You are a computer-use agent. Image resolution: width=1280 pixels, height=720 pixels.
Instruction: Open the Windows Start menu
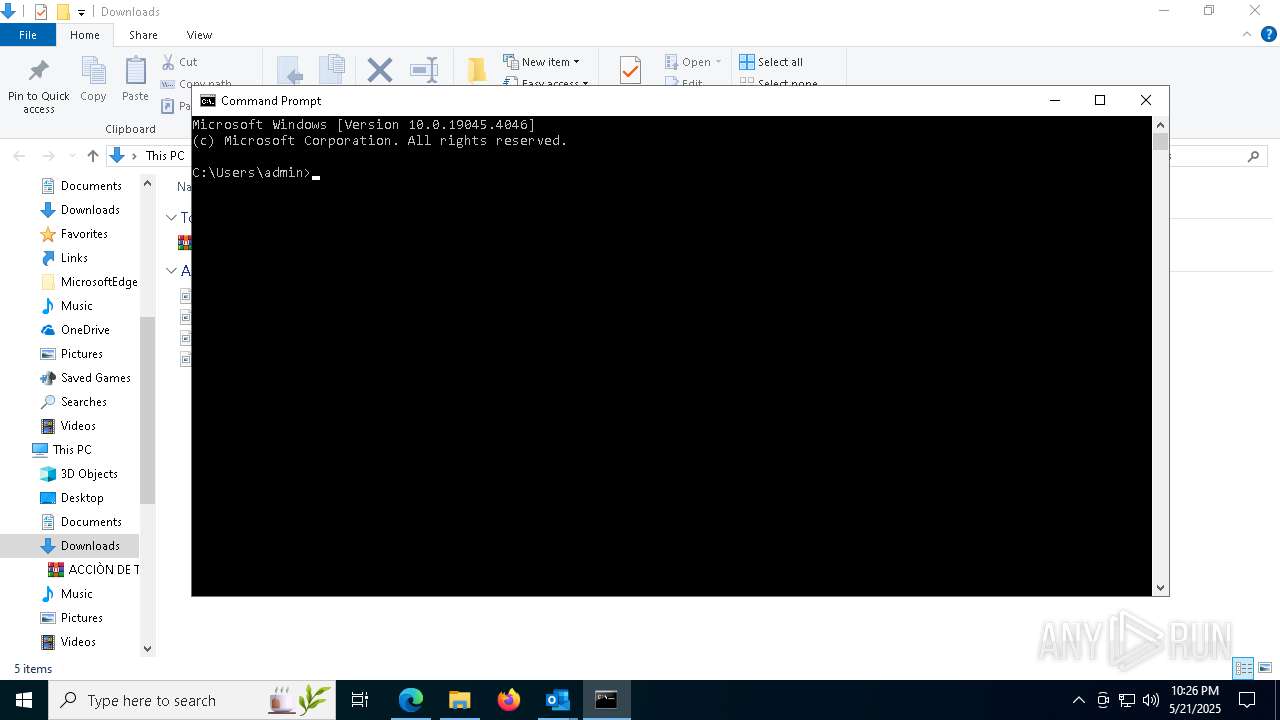pyautogui.click(x=24, y=700)
